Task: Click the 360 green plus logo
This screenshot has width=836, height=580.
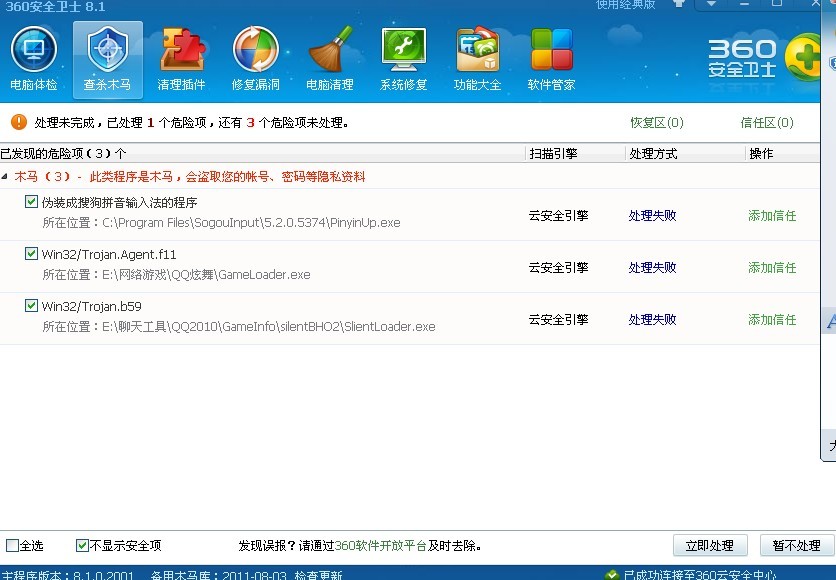Action: coord(802,57)
